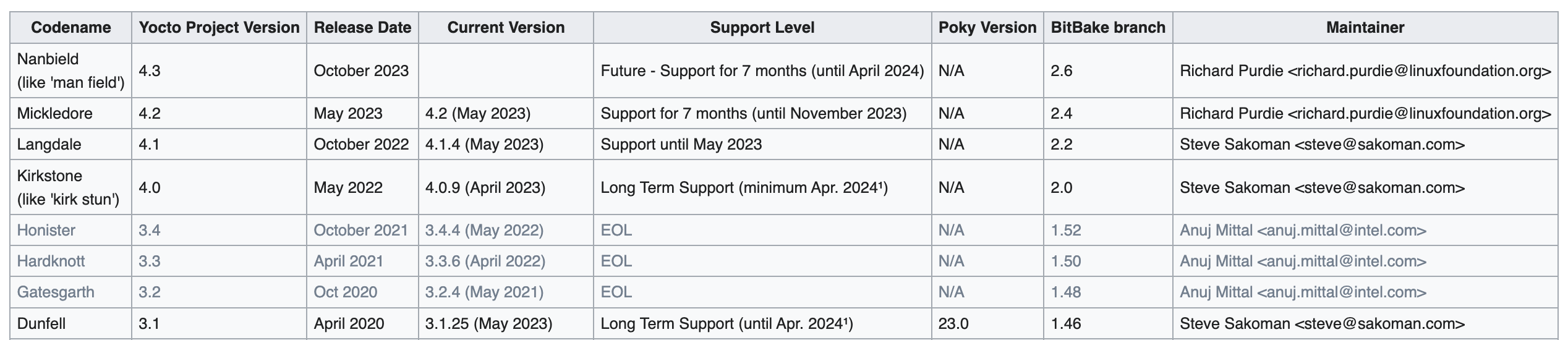The height and width of the screenshot is (340, 1568).
Task: Click the greyed-out Honister row name
Action: tap(46, 230)
